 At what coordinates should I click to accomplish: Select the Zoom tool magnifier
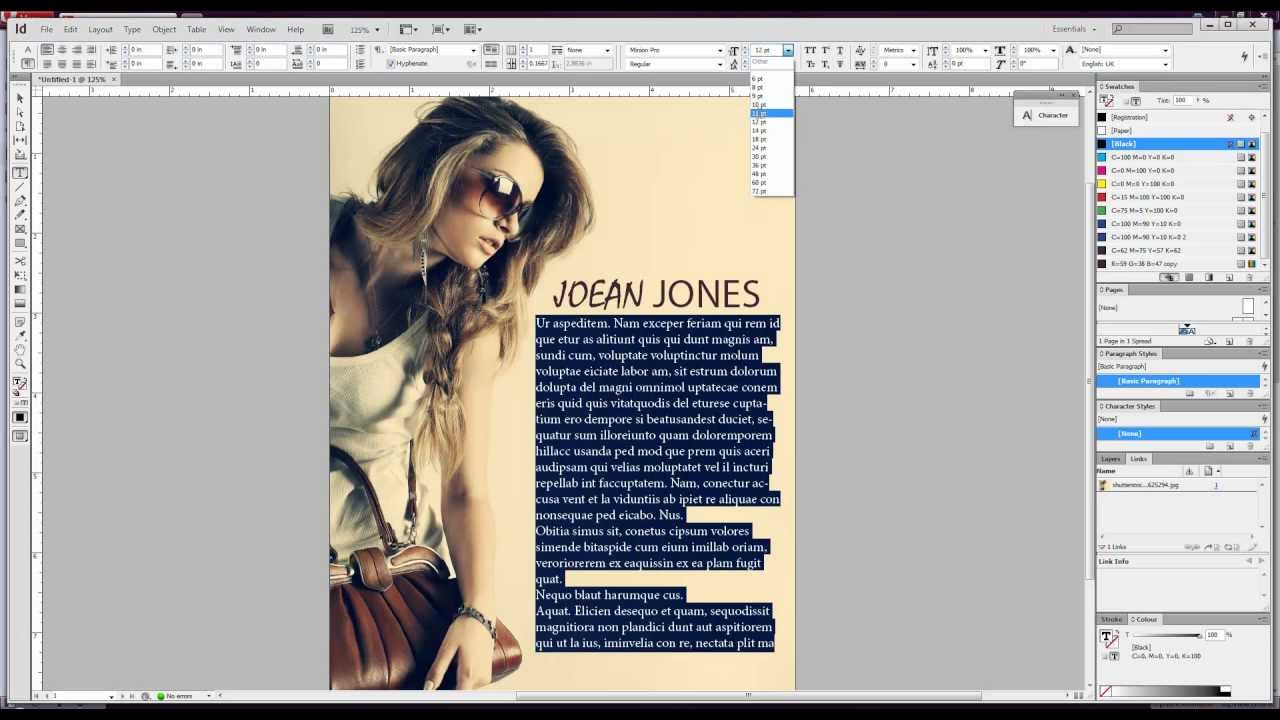(20, 363)
